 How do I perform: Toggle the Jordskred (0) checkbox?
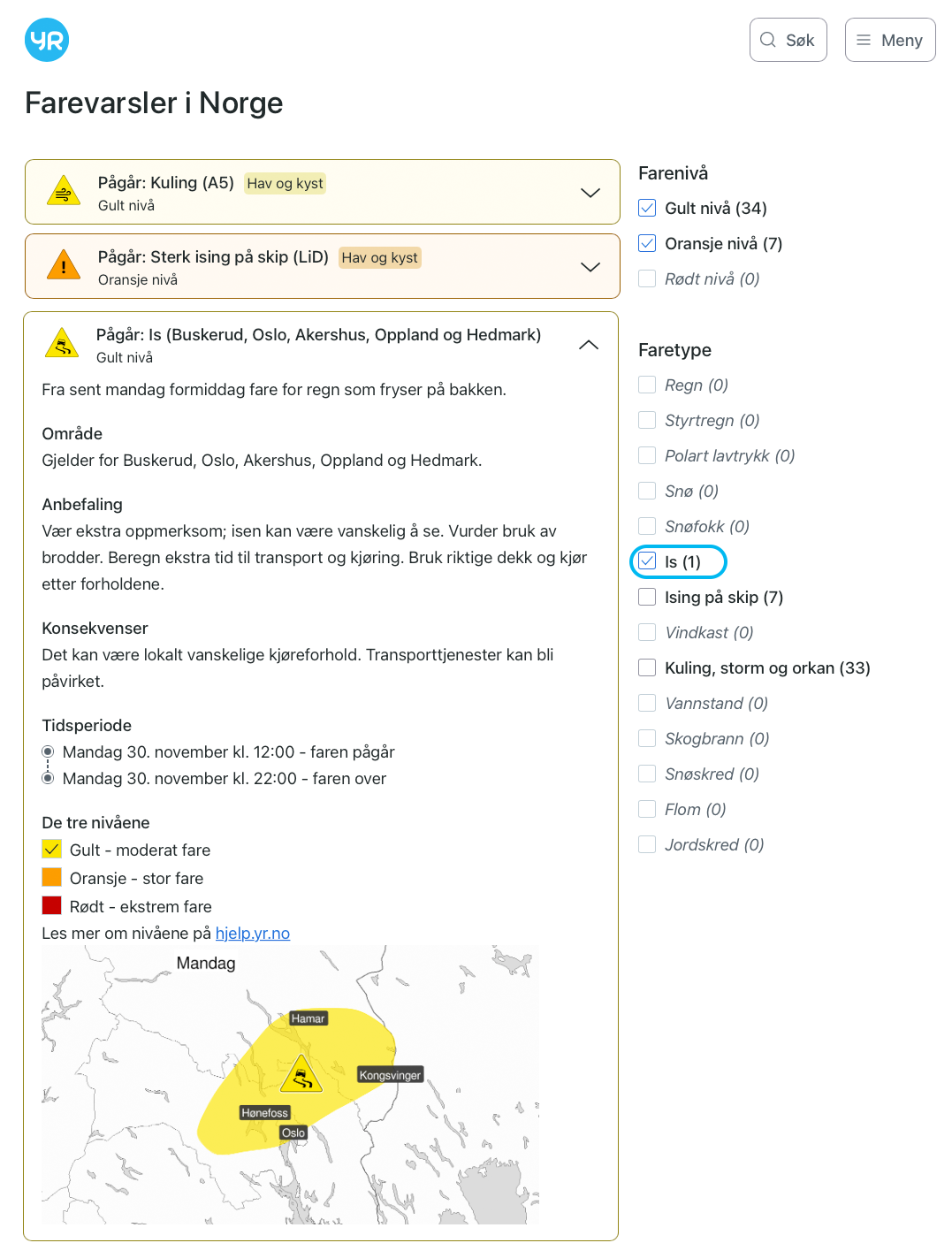pos(647,844)
